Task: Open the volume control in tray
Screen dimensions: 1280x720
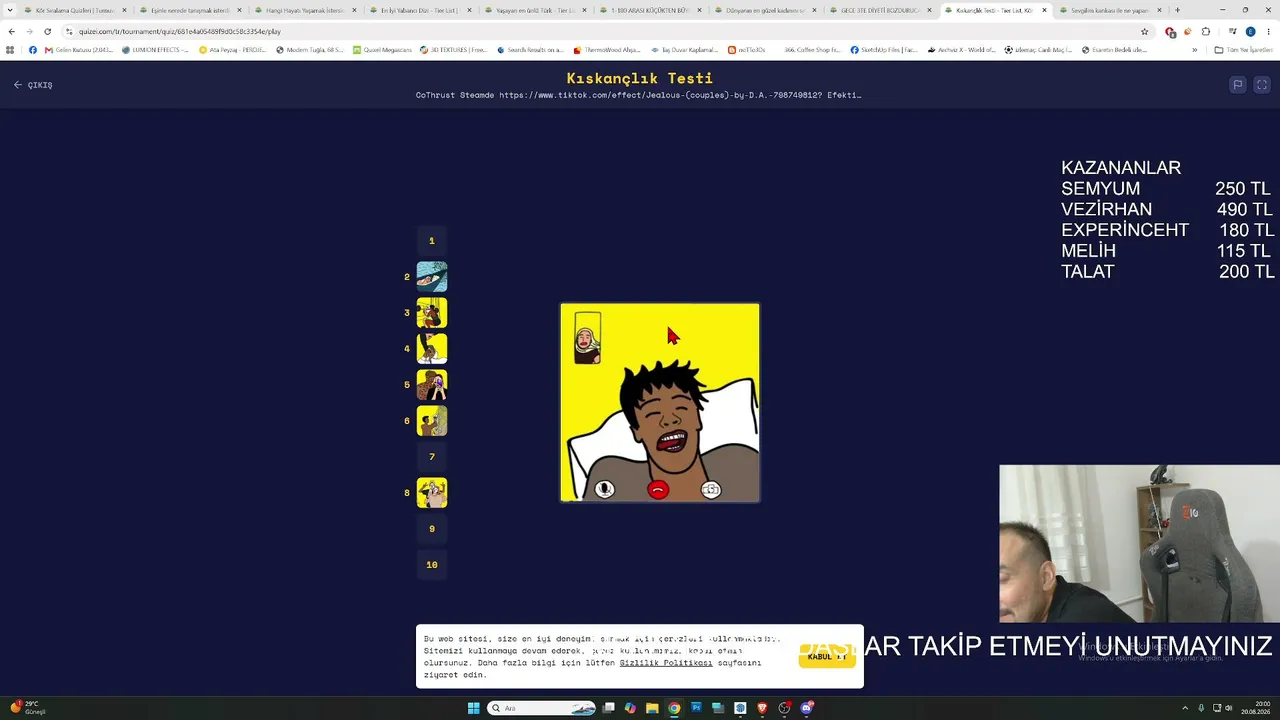Action: [x=1229, y=708]
